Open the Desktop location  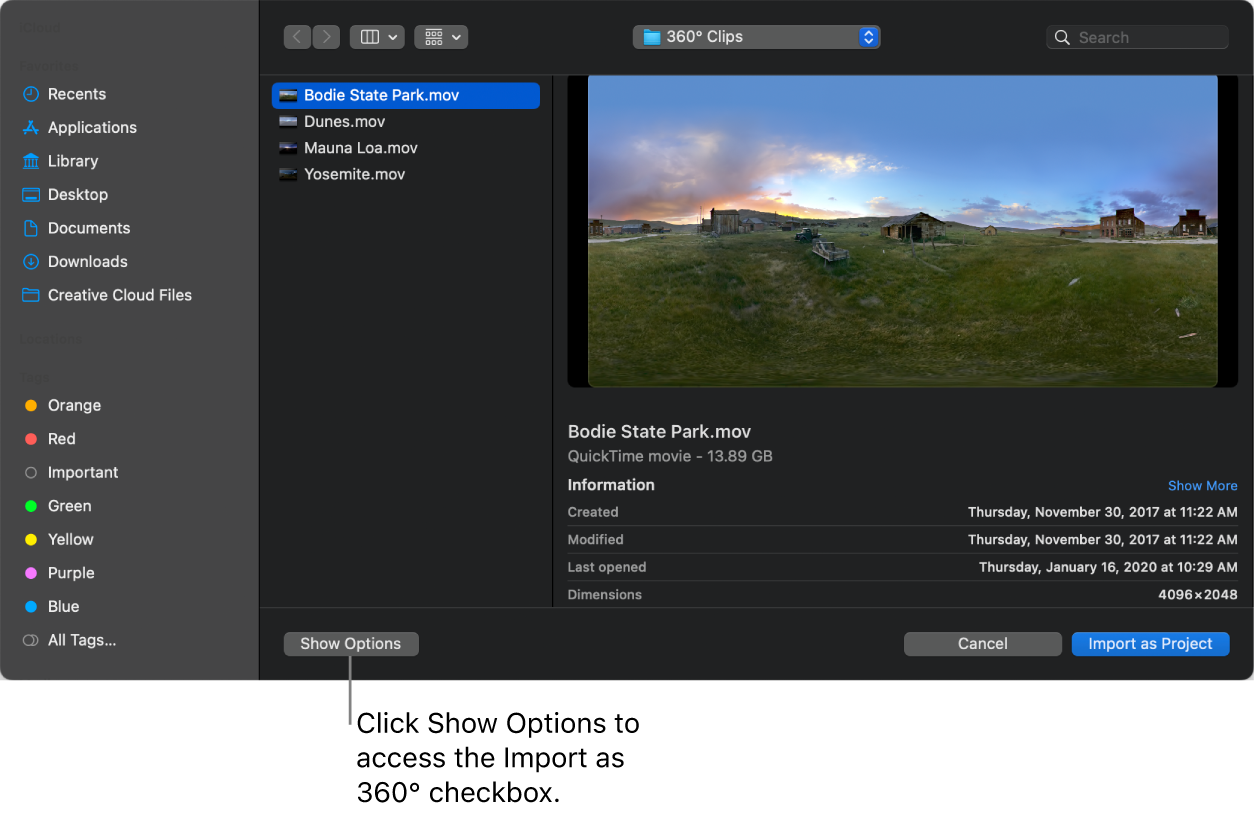pos(78,194)
